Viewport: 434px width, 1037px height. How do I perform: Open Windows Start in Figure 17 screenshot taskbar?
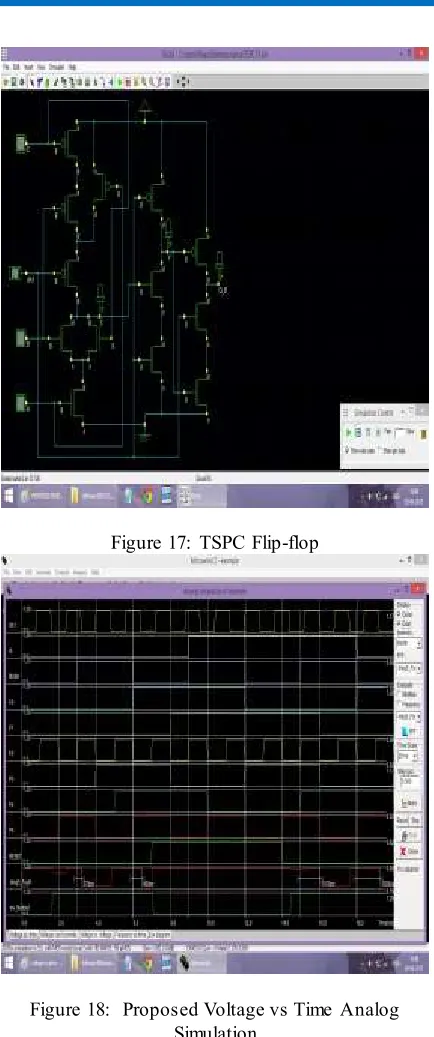7,496
